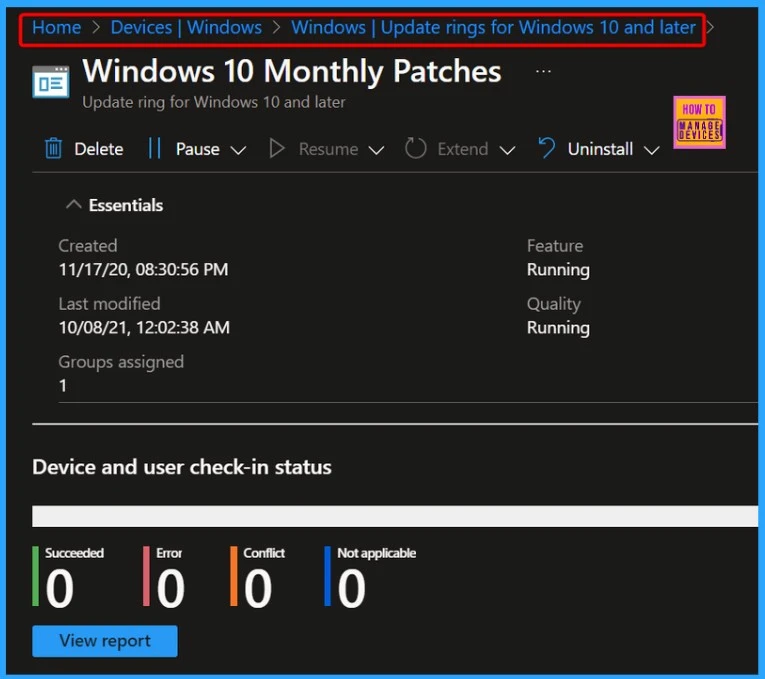Select the created date 11/17/20, 08:30:56 PM
Viewport: 765px width, 679px height.
click(x=143, y=269)
